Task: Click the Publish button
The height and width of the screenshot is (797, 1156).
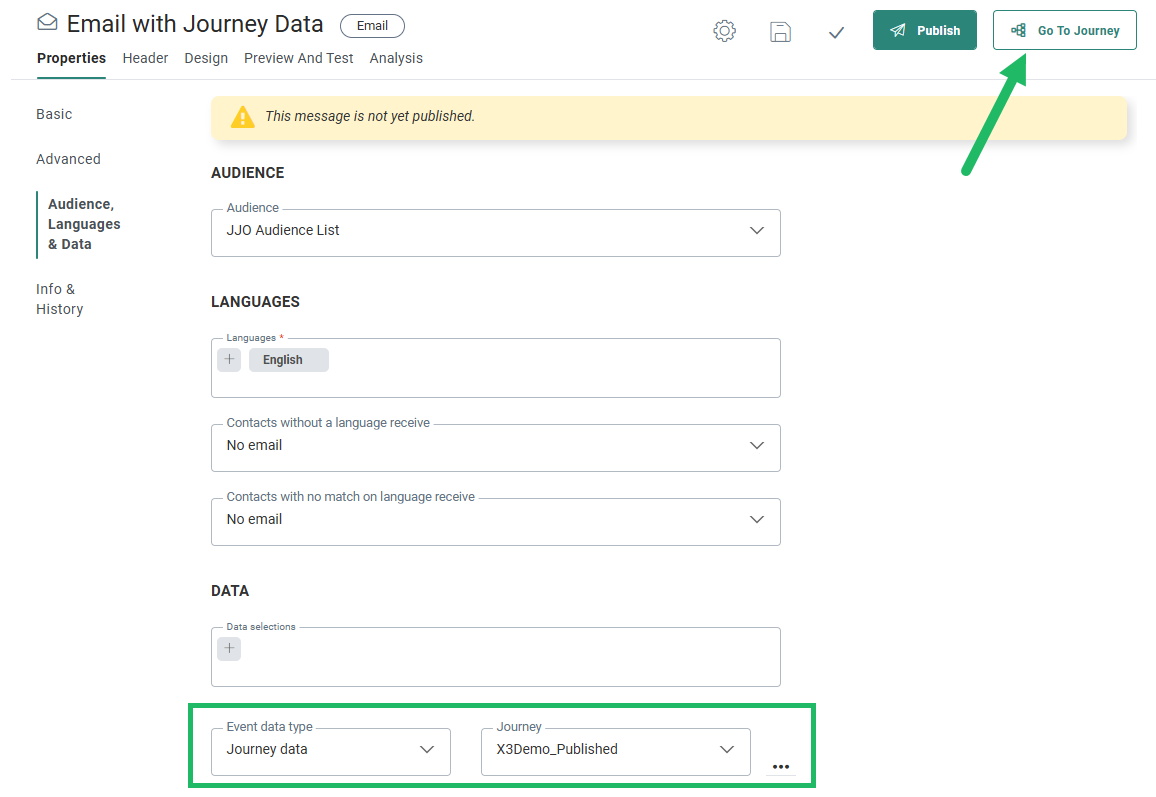Action: [924, 30]
